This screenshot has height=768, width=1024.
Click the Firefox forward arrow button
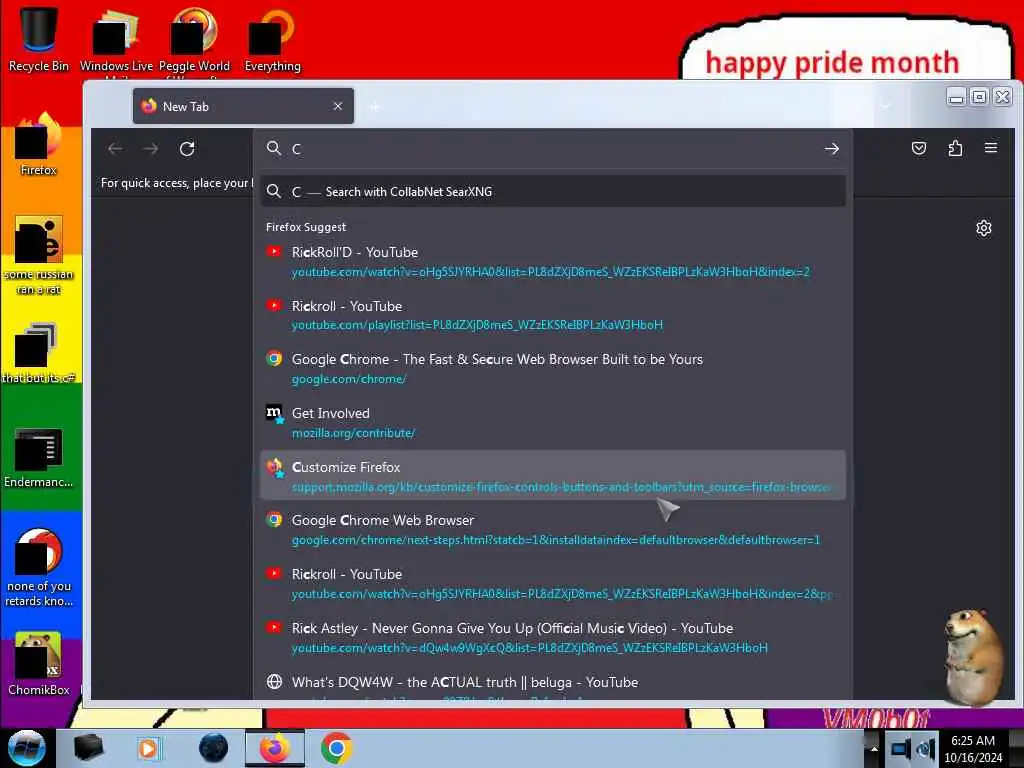[150, 149]
